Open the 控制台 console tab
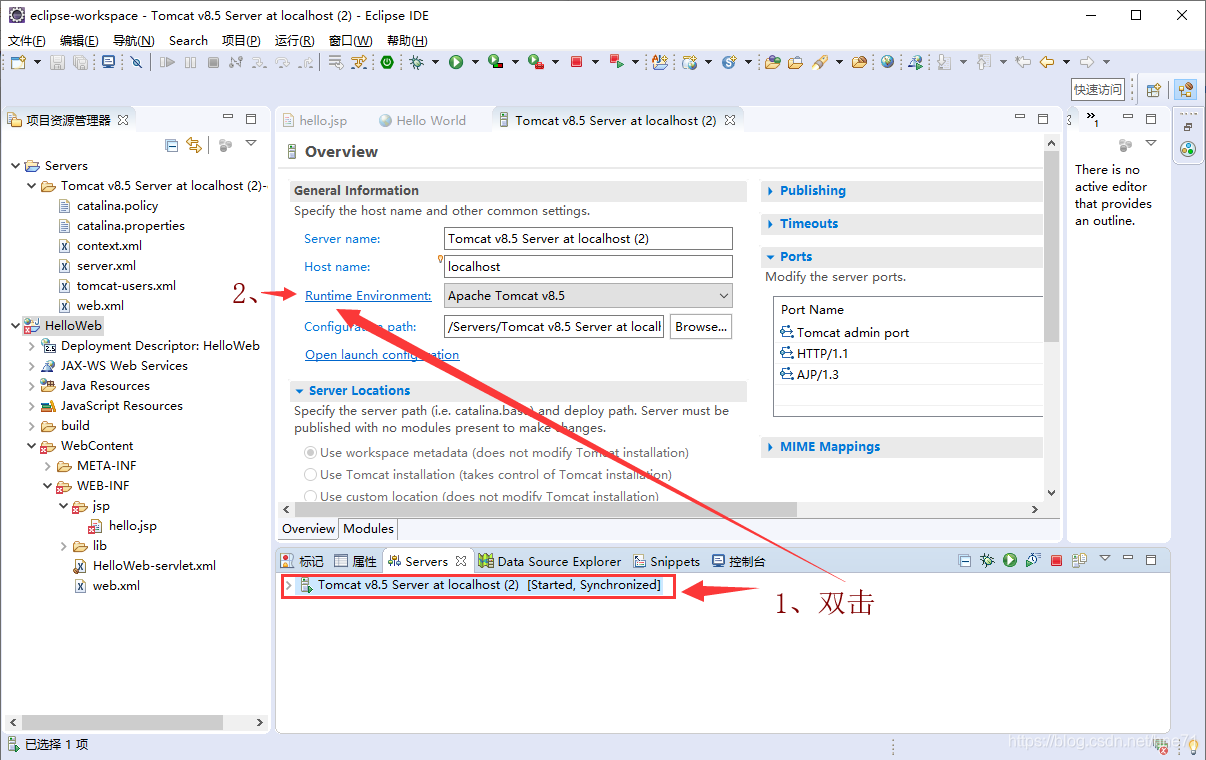1206x760 pixels. (x=738, y=561)
